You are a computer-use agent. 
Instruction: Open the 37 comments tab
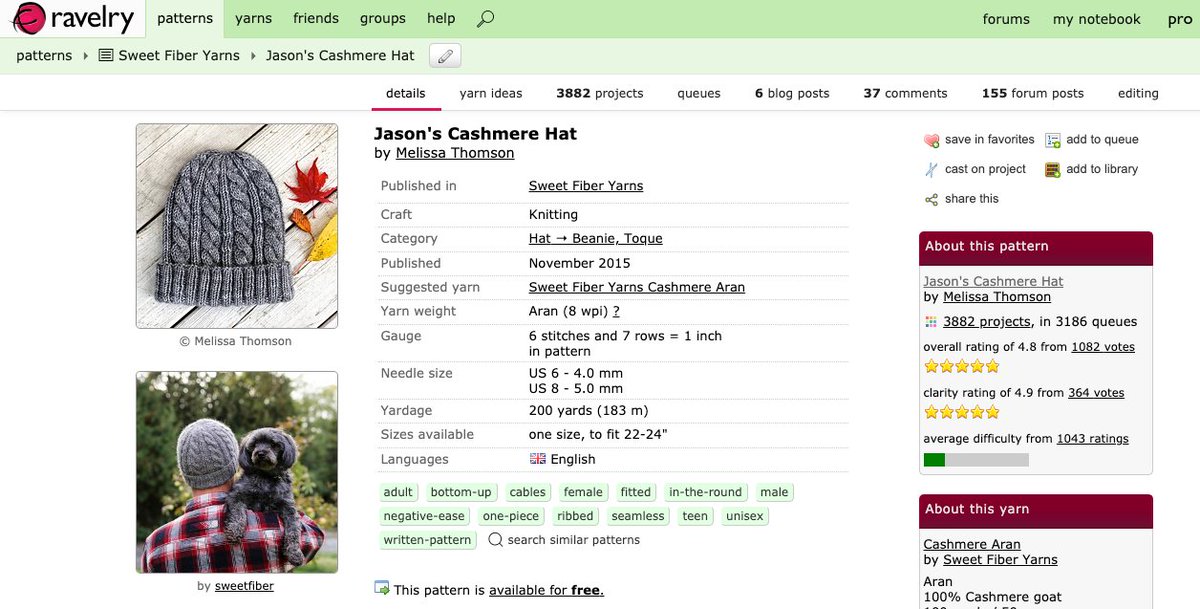coord(906,94)
